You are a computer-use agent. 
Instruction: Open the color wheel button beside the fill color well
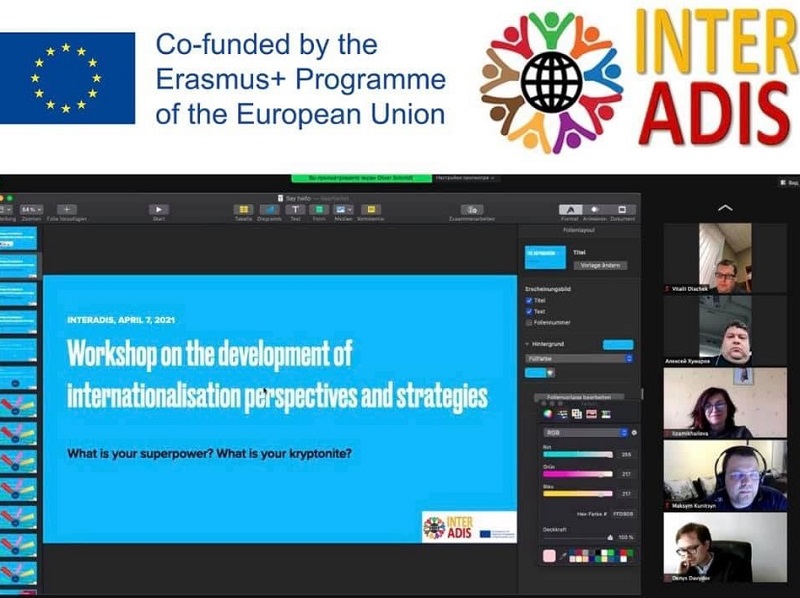click(551, 373)
